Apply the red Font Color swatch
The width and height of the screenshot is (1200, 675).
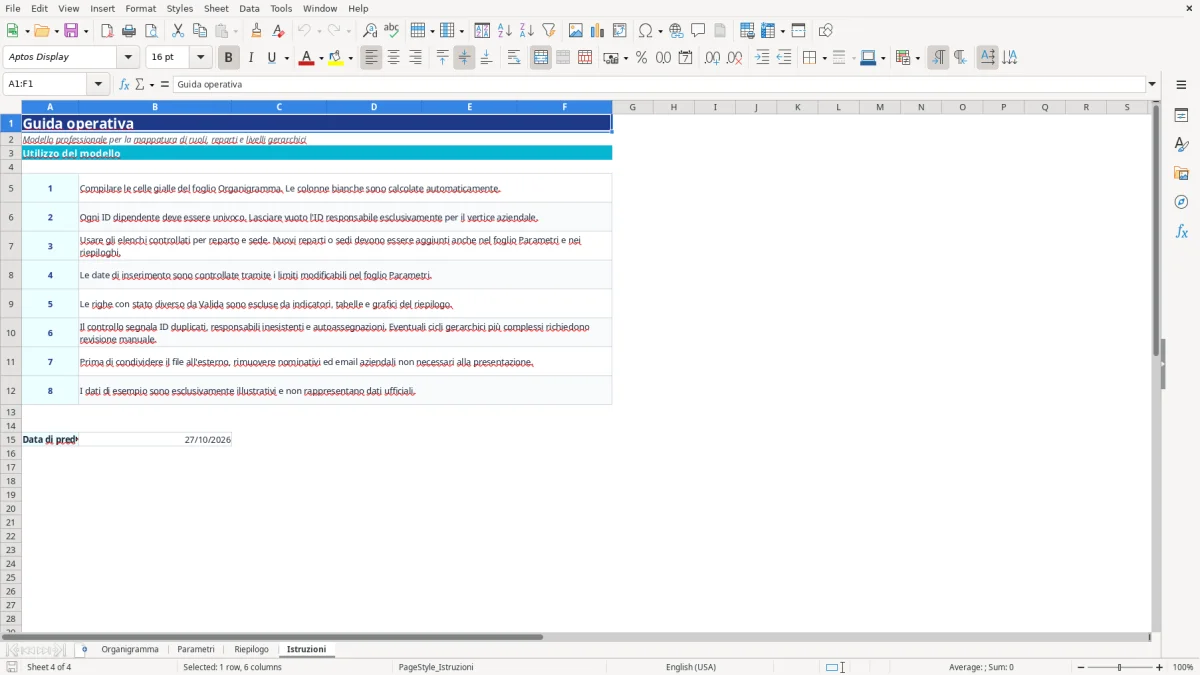(x=306, y=58)
